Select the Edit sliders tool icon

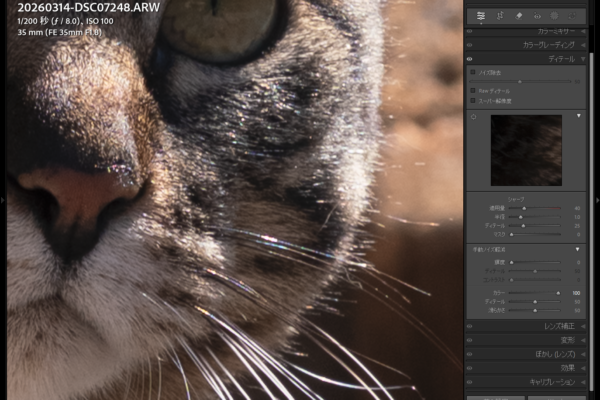coord(481,16)
